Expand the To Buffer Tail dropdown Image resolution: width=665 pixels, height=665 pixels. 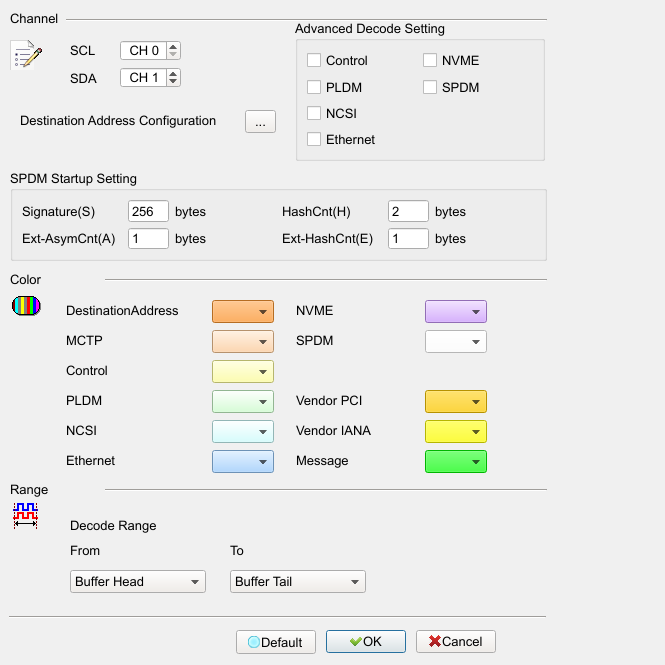click(298, 581)
